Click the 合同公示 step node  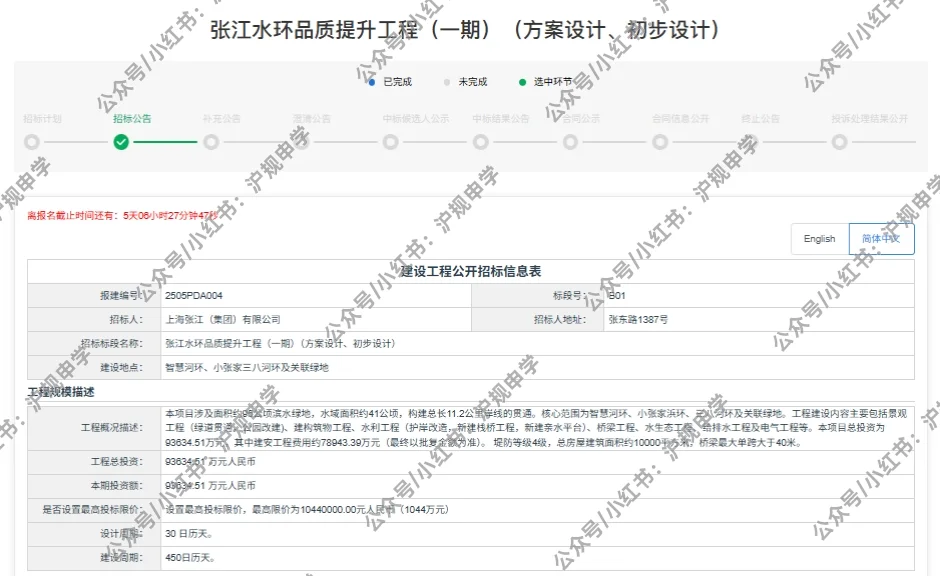pos(569,142)
